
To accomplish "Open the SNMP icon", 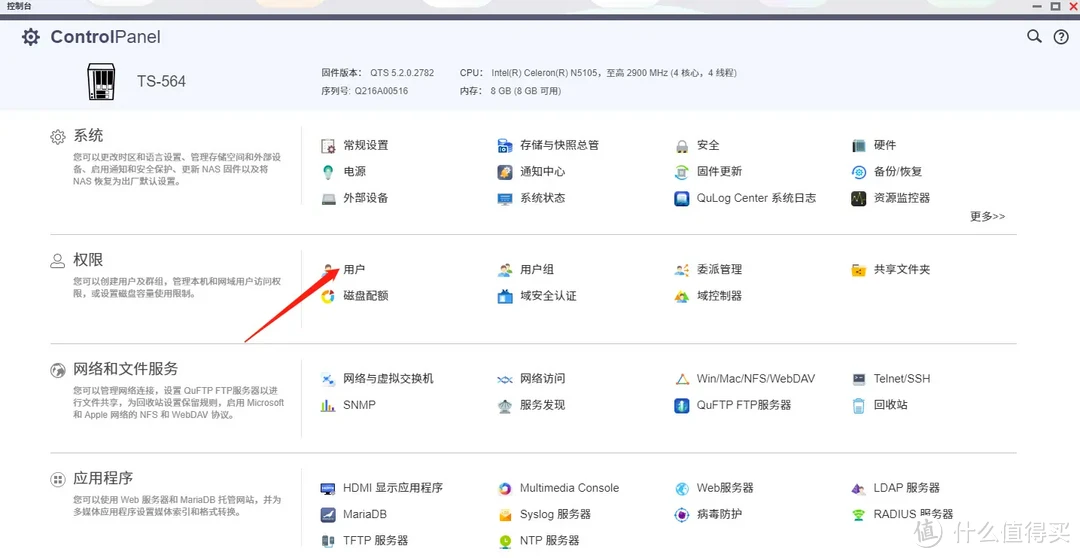I will [329, 405].
